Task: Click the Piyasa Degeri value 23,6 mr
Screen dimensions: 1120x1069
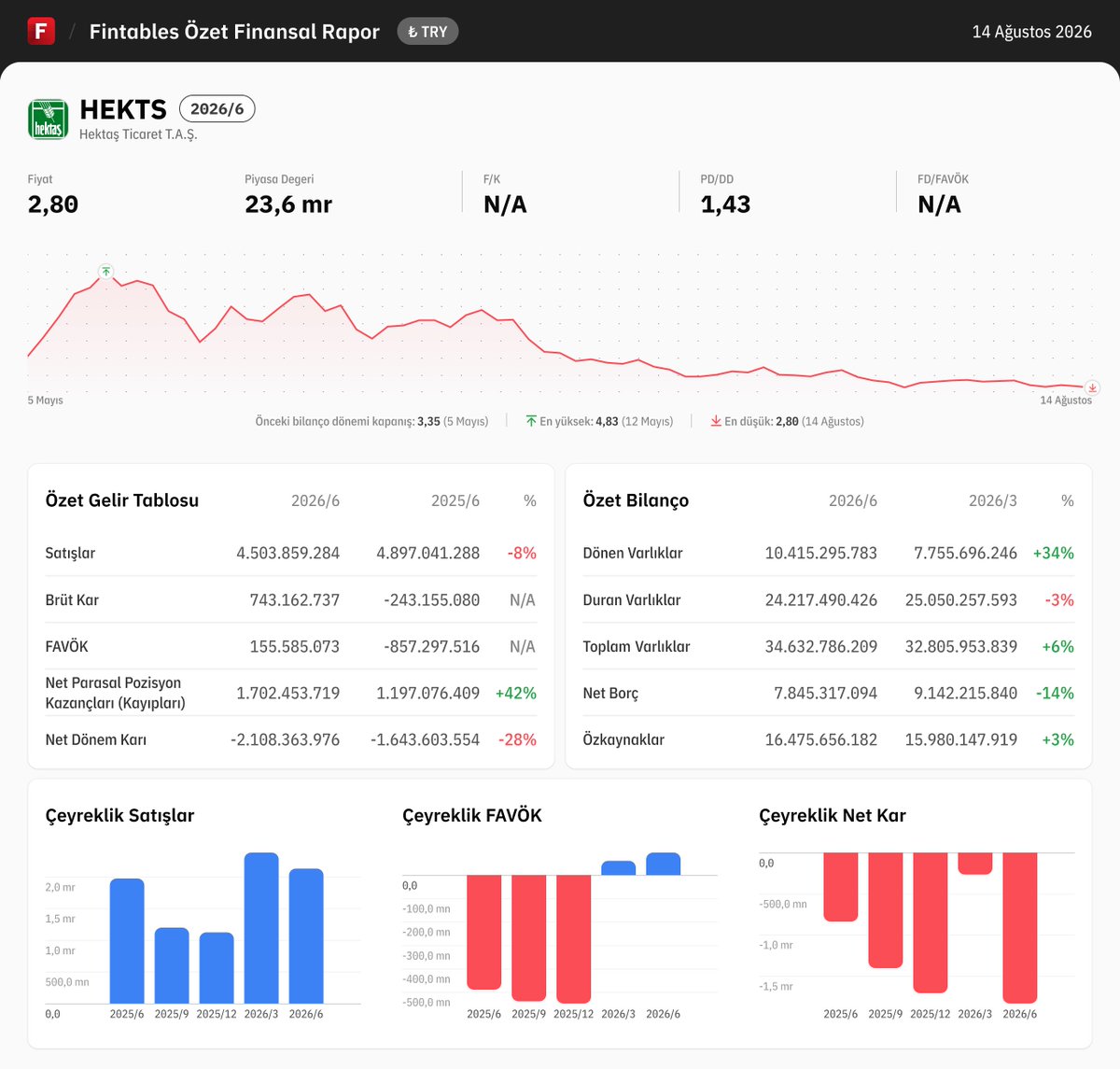Action: [288, 204]
